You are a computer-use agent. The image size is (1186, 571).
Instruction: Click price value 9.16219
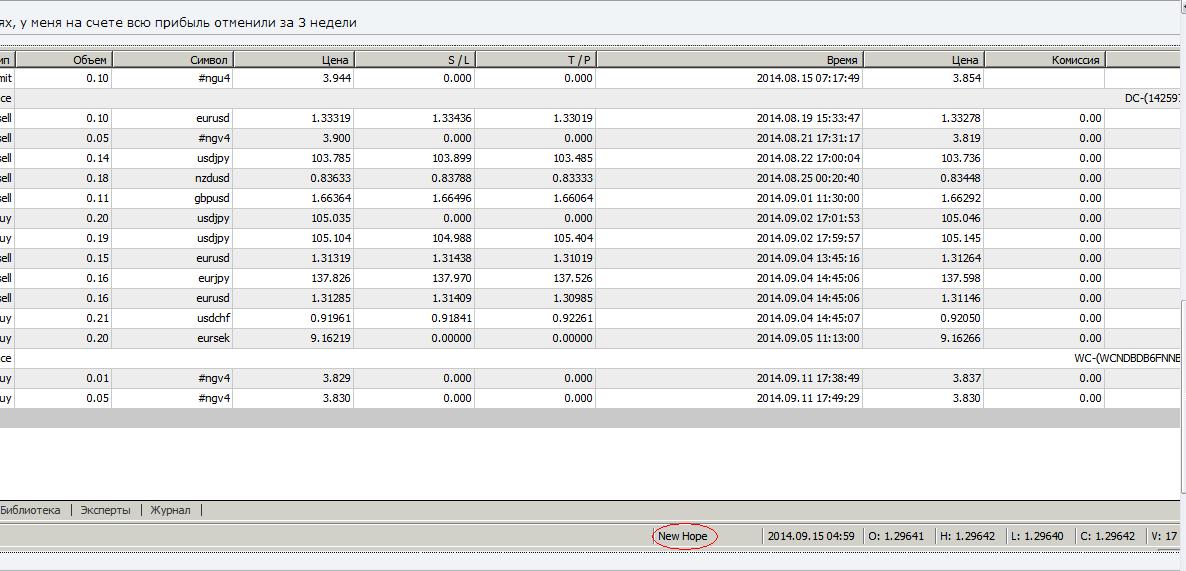pyautogui.click(x=331, y=338)
